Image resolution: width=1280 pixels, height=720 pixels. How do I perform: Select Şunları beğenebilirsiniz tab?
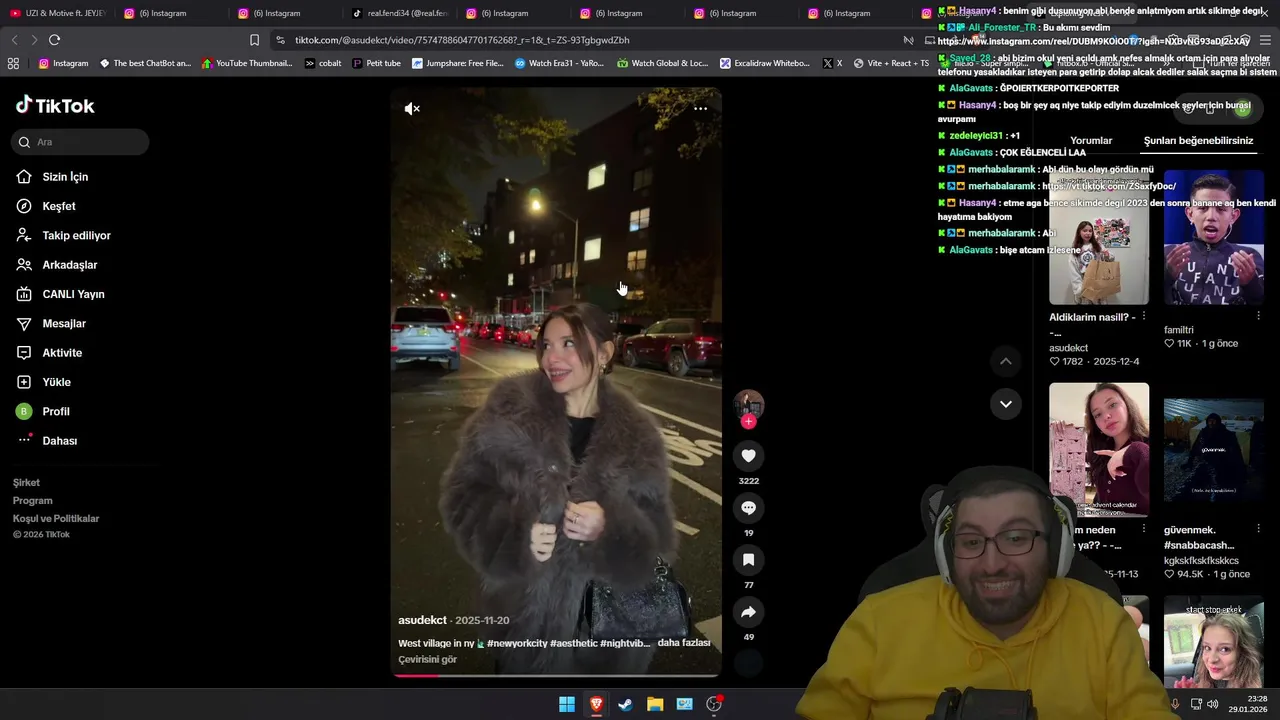(1198, 141)
